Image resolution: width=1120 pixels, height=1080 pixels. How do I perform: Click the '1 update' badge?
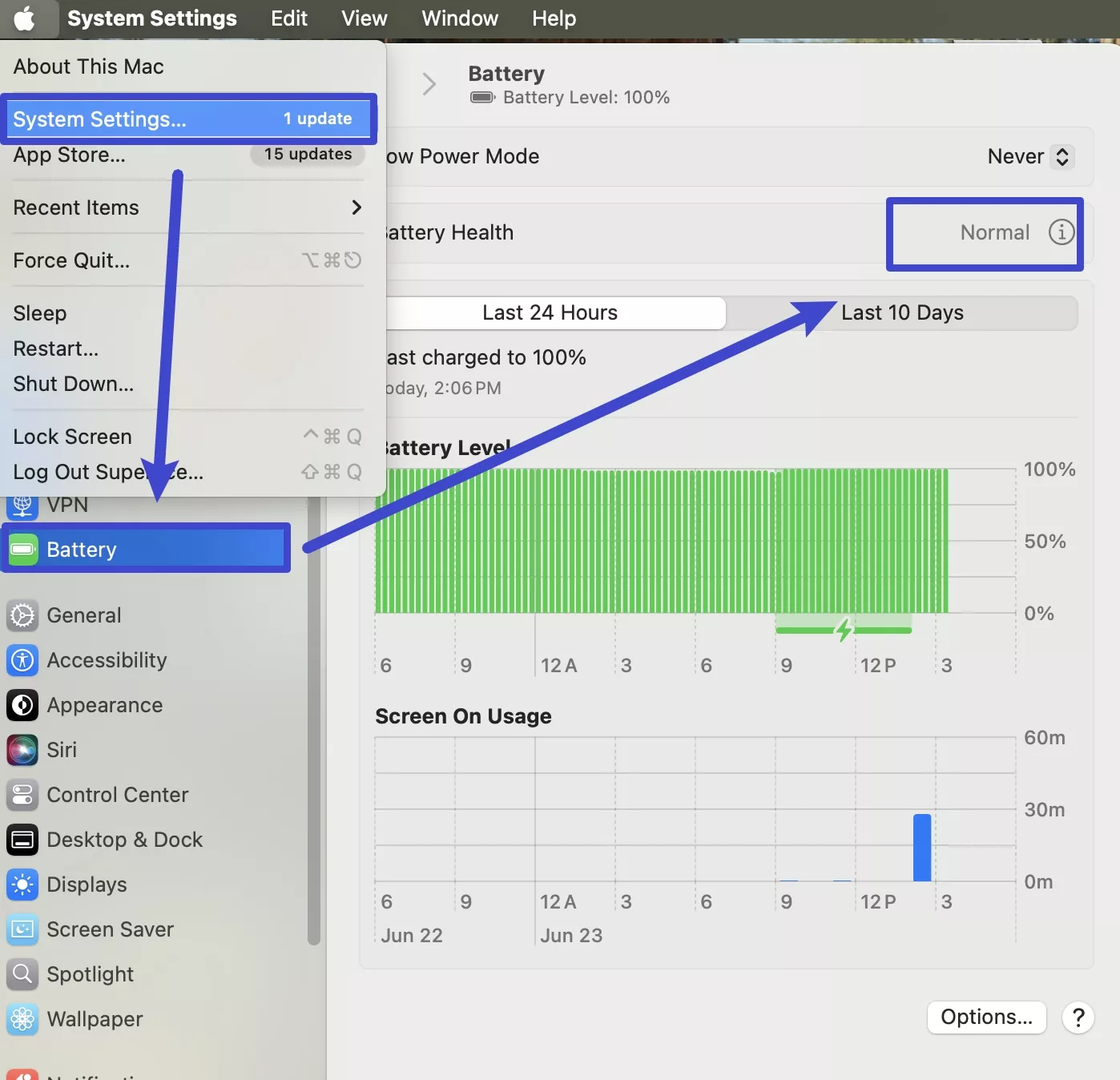tap(318, 119)
